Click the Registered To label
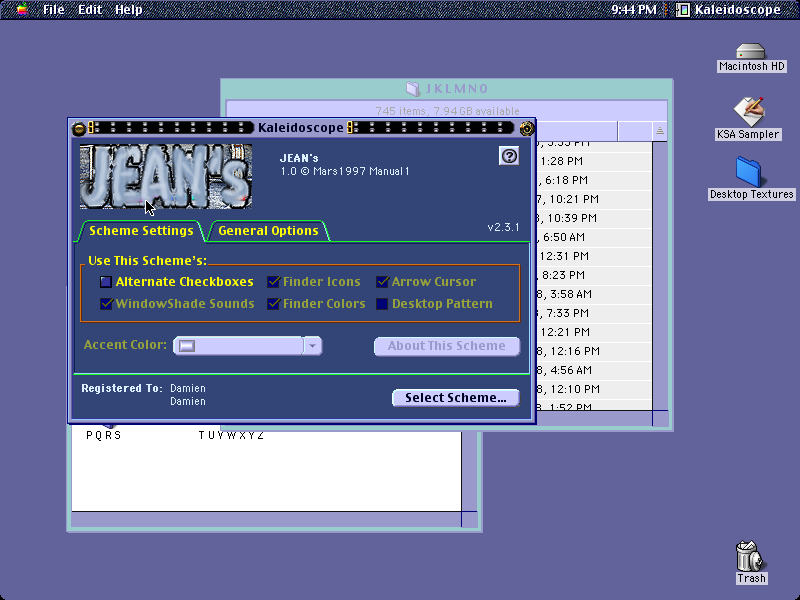 [x=122, y=388]
